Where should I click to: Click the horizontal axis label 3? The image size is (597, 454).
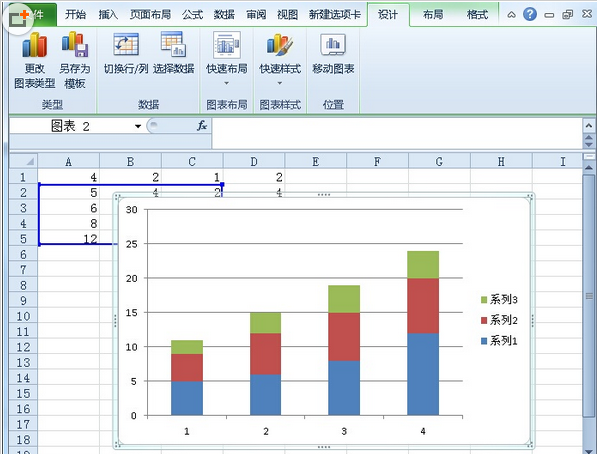coord(344,431)
